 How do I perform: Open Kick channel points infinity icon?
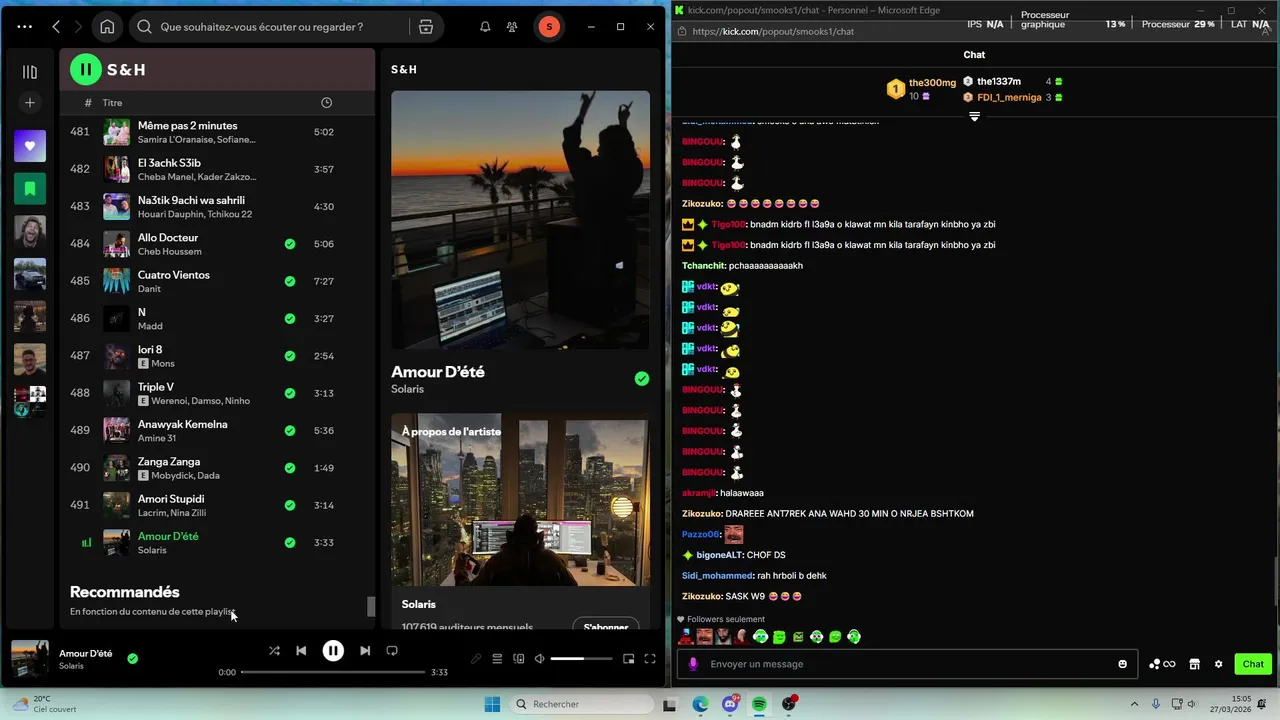1162,664
